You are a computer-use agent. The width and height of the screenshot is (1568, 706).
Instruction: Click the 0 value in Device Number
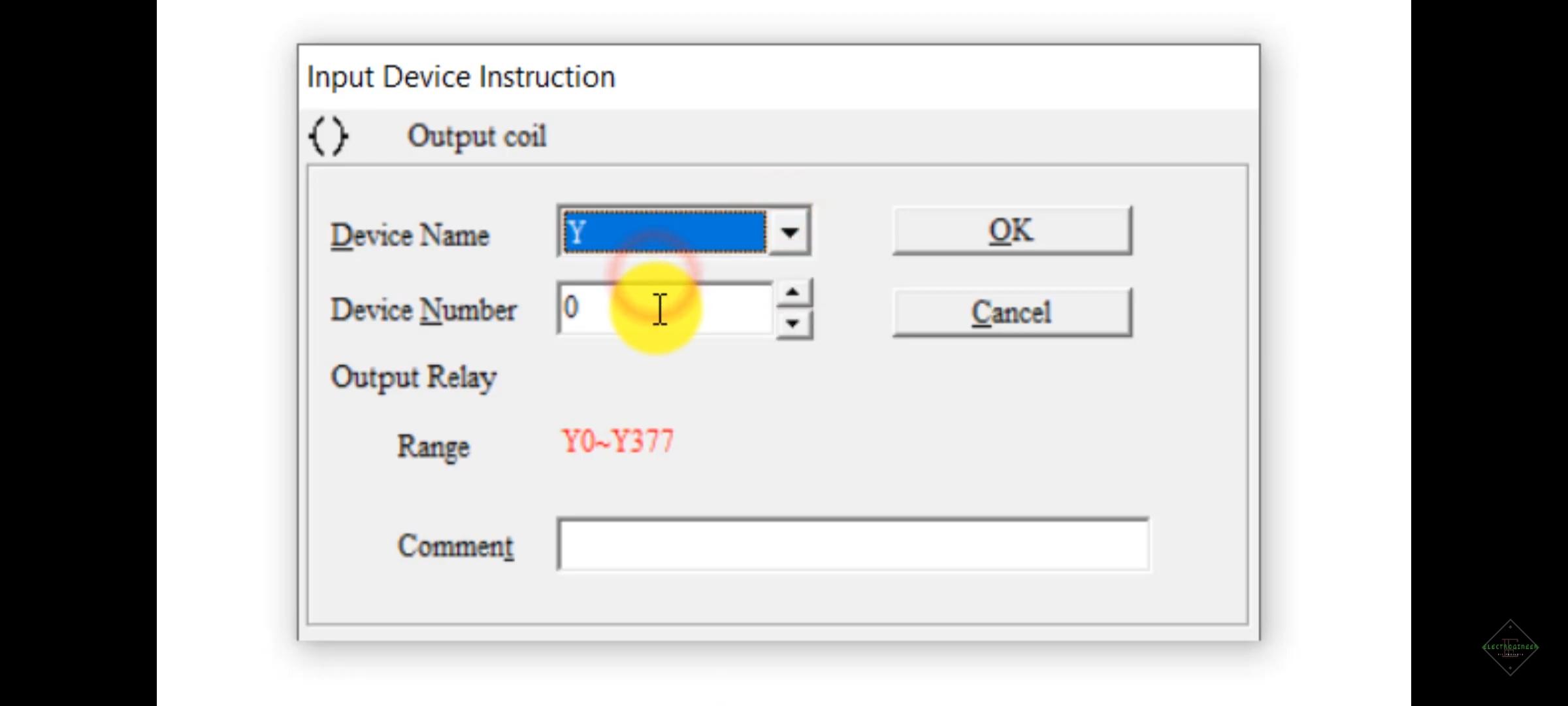(x=571, y=308)
